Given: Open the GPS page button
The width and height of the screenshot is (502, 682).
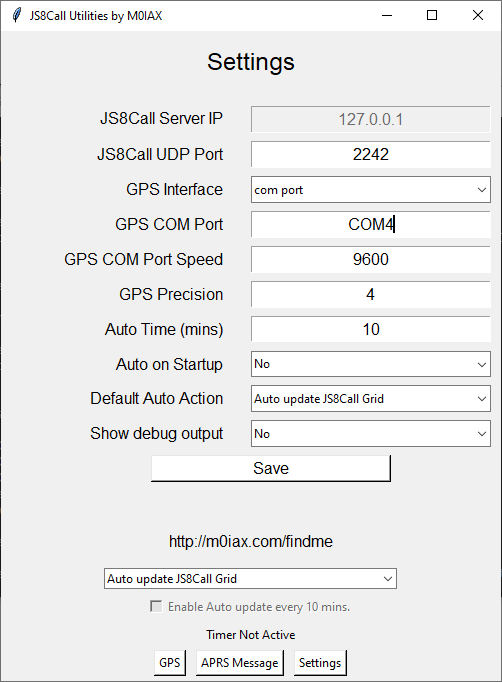Looking at the screenshot, I should click(170, 663).
